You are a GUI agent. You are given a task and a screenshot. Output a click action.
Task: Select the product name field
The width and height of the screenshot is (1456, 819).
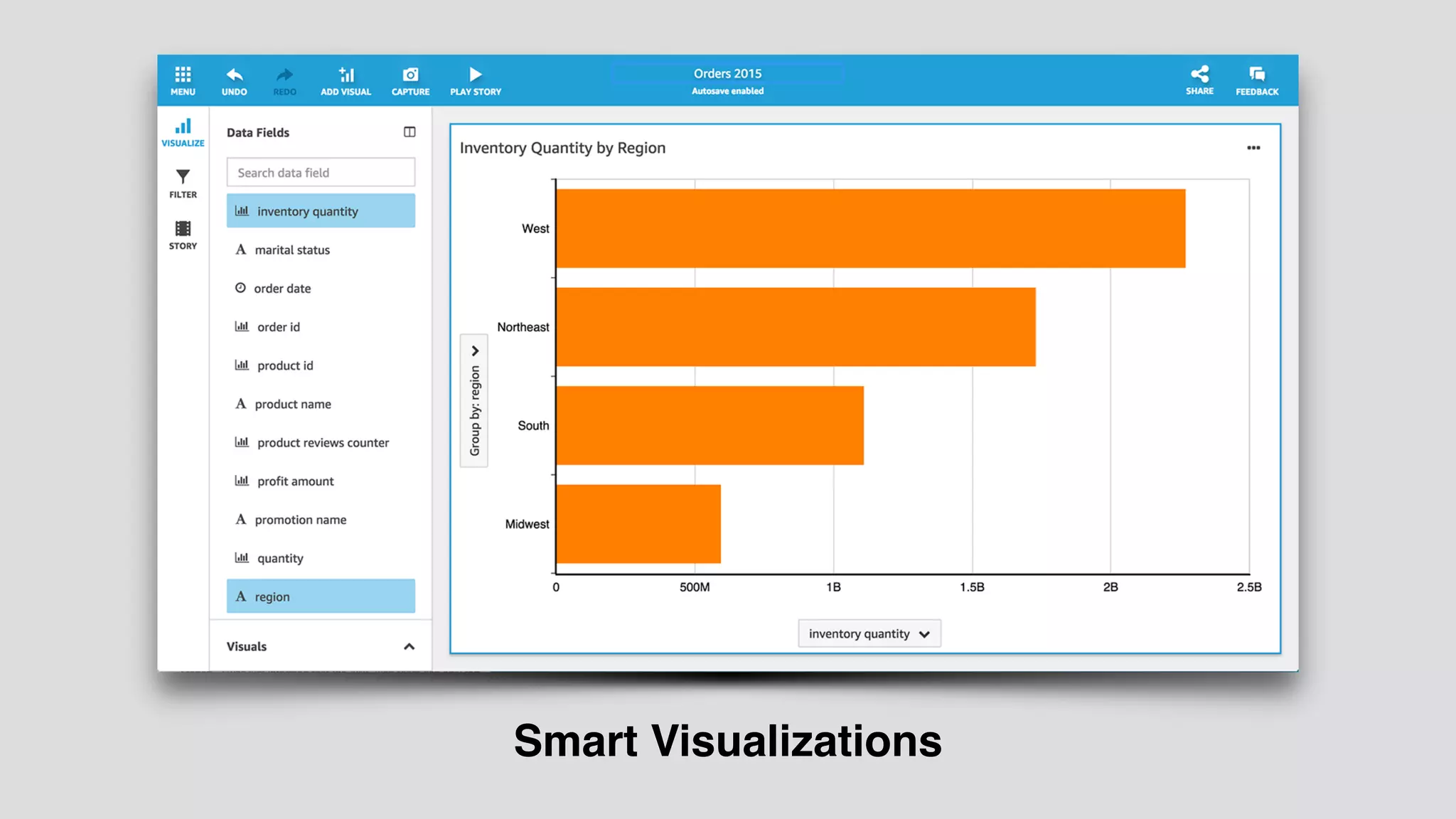point(321,404)
